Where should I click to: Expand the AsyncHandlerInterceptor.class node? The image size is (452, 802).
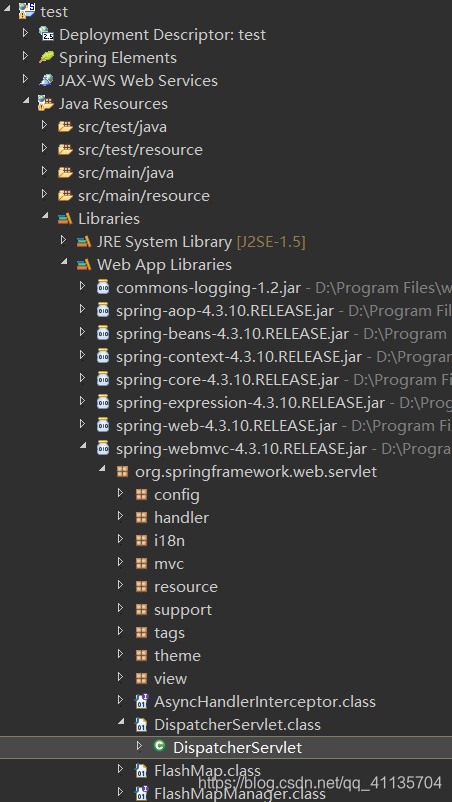(x=121, y=700)
